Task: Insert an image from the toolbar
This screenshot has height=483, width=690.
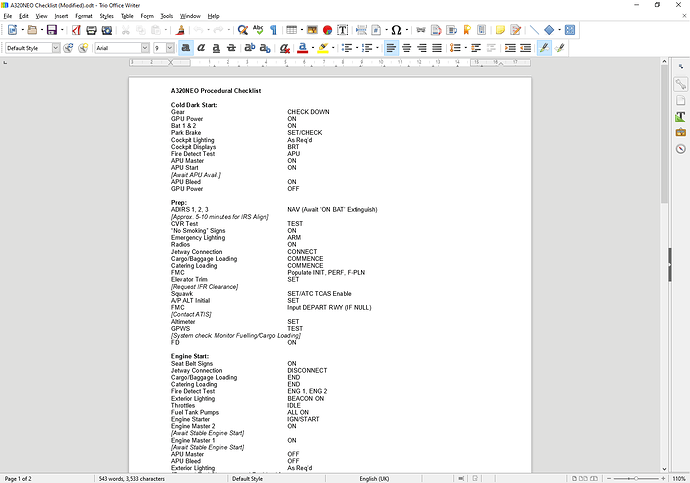Action: click(x=312, y=30)
